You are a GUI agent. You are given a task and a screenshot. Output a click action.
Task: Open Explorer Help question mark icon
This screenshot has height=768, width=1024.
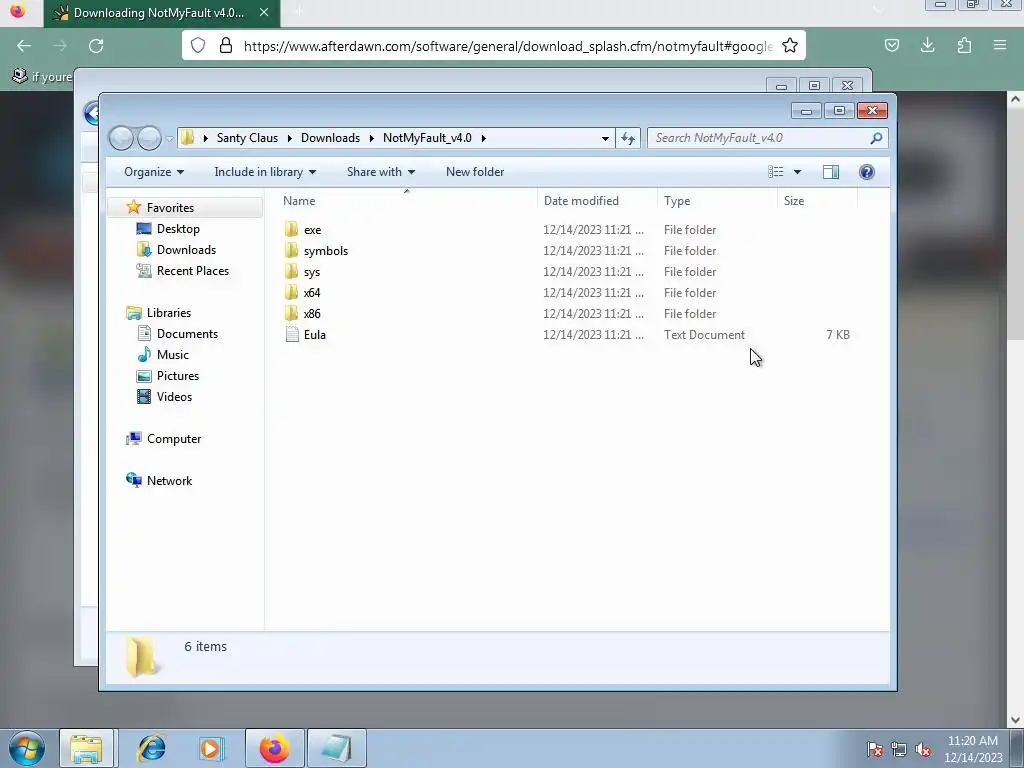click(x=867, y=172)
